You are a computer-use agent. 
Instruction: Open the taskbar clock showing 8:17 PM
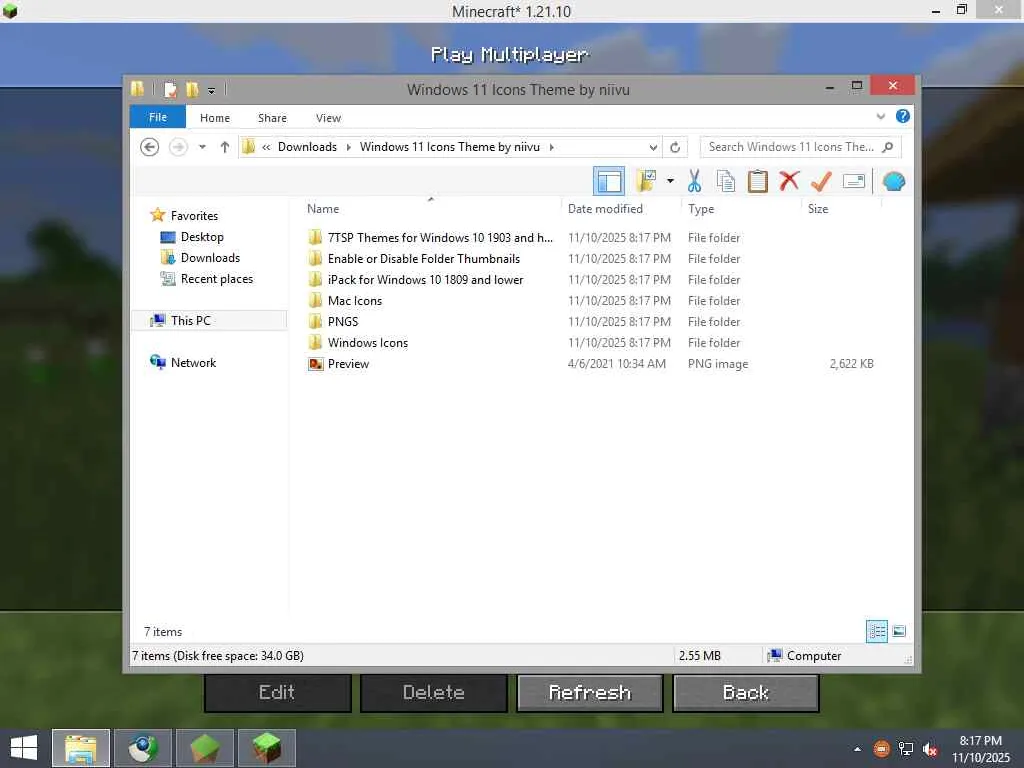980,749
